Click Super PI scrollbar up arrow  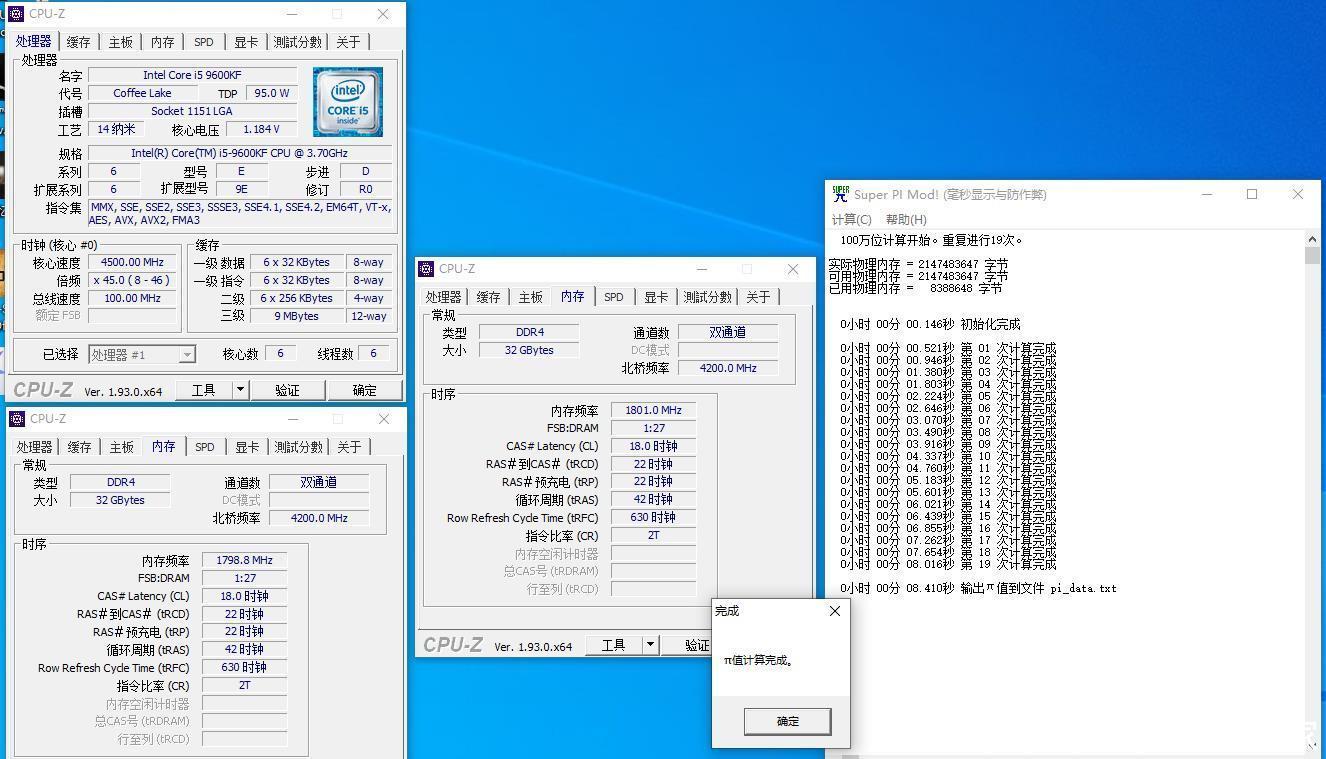[1312, 239]
